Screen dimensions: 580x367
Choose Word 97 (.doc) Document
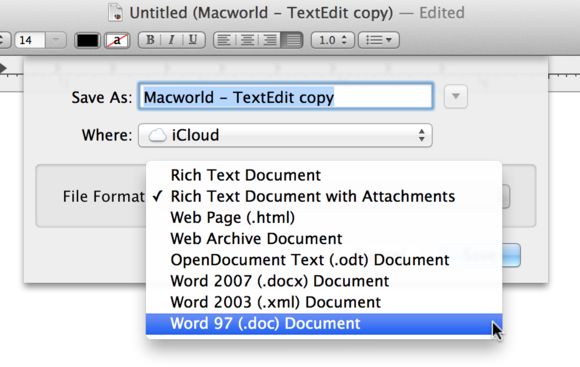(324, 324)
